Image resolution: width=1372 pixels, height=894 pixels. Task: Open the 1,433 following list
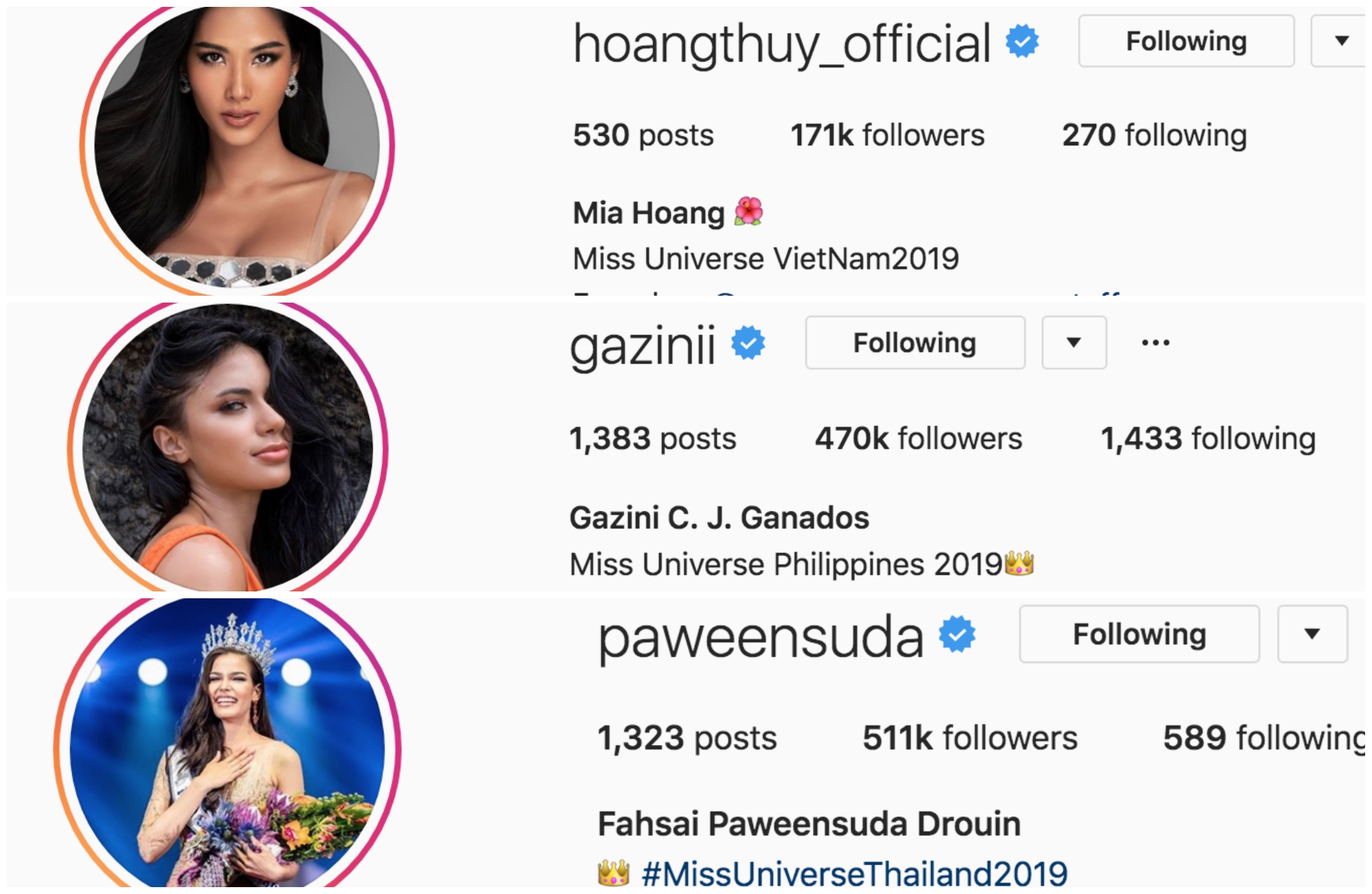tap(1208, 438)
